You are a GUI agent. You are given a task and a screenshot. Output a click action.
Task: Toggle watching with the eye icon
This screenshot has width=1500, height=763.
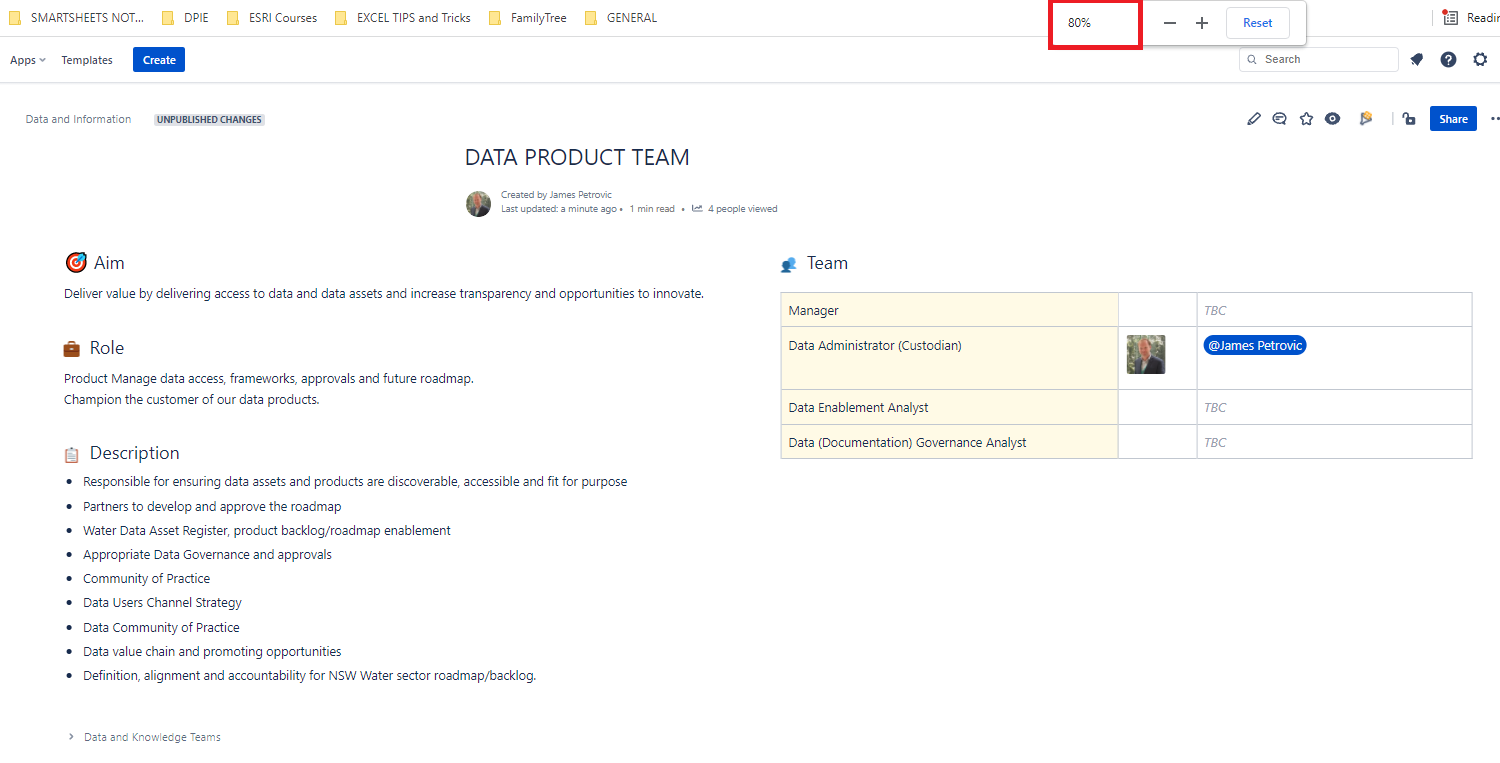[x=1332, y=118]
